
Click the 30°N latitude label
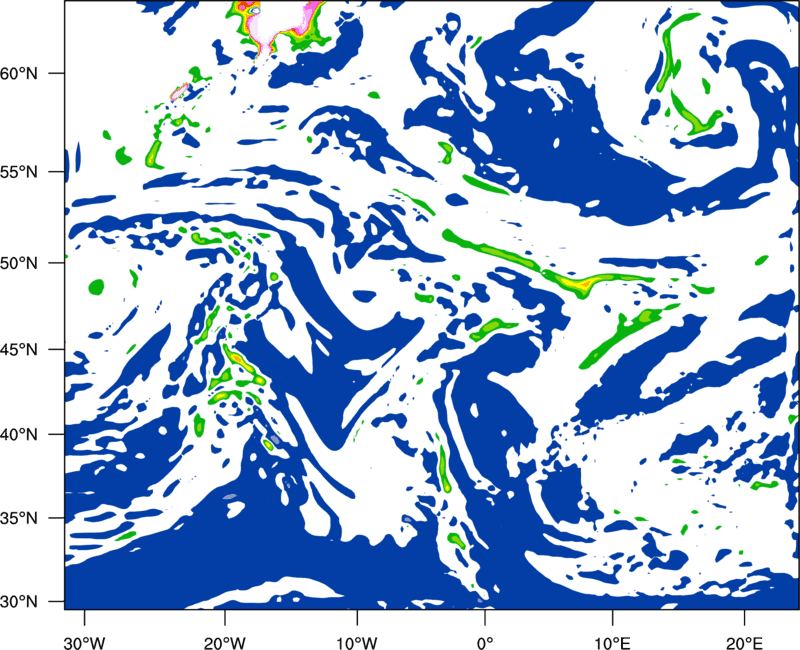(19, 602)
